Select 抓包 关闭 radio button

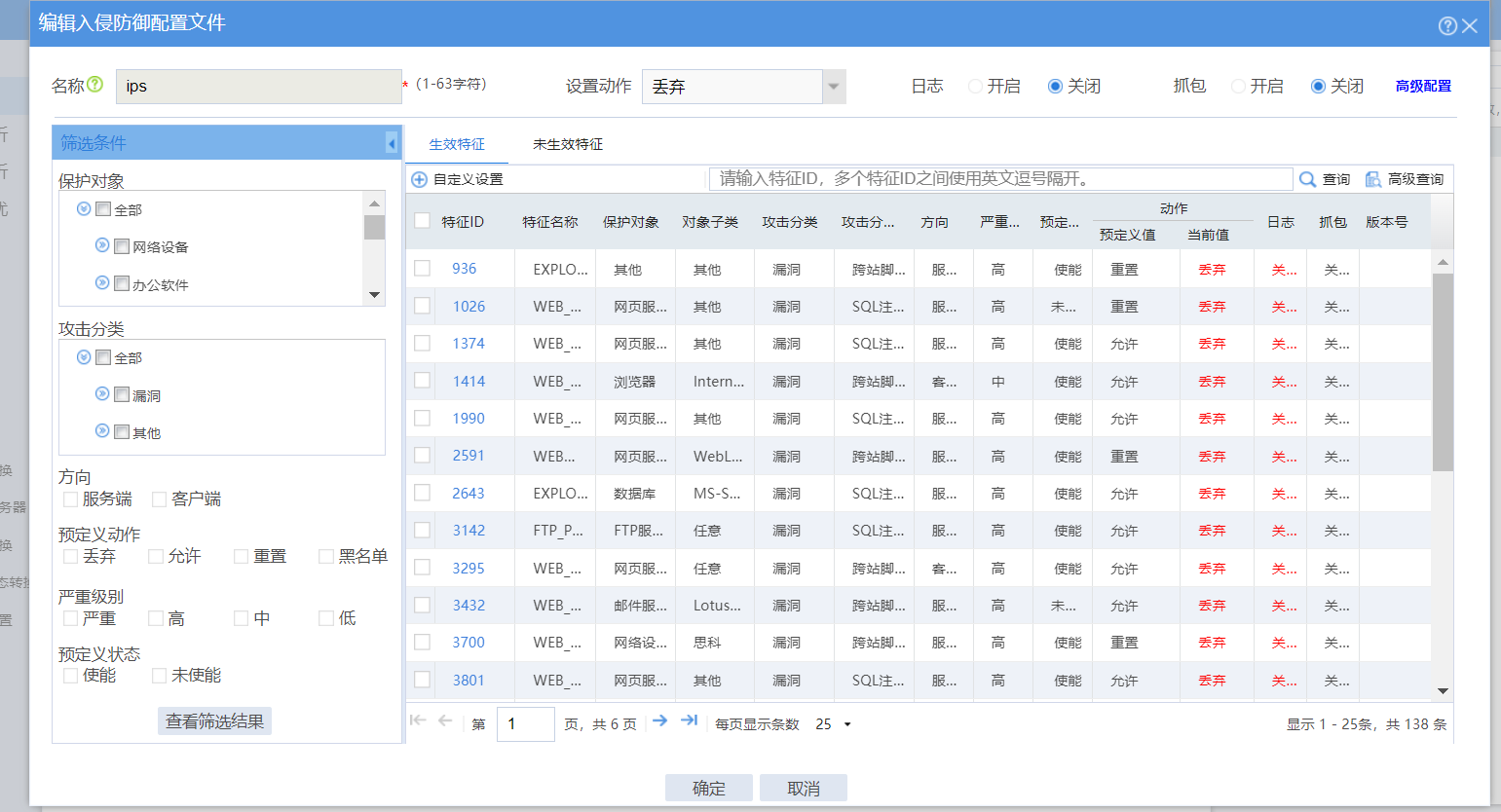(1318, 87)
